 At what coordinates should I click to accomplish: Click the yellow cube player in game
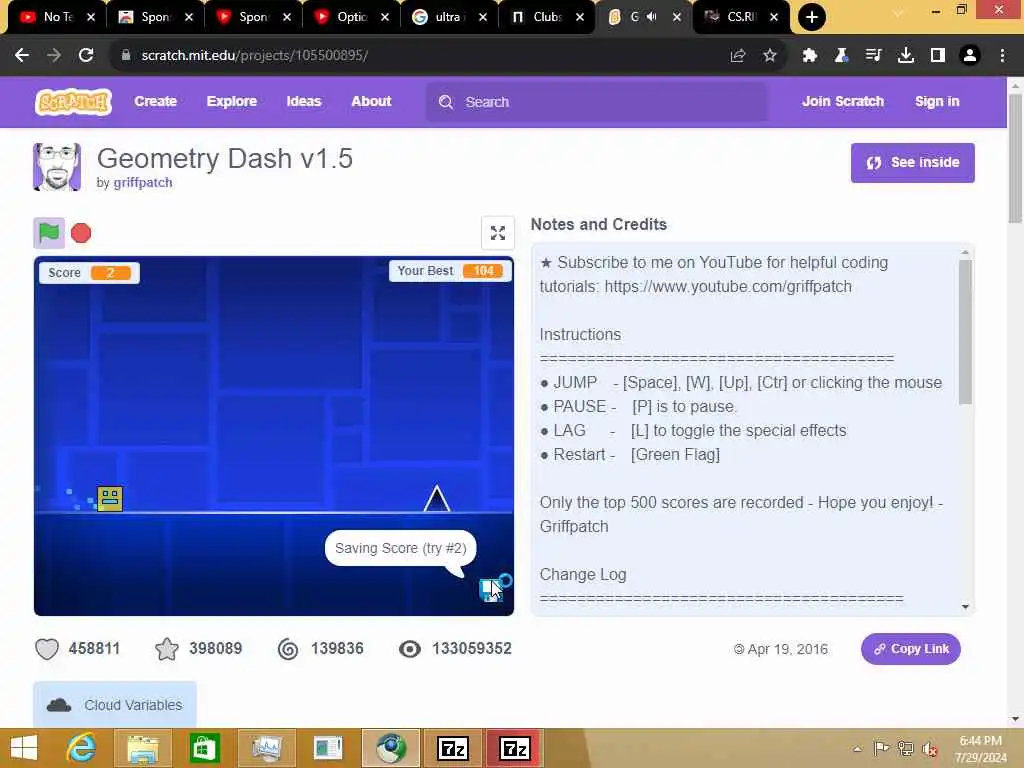click(110, 499)
